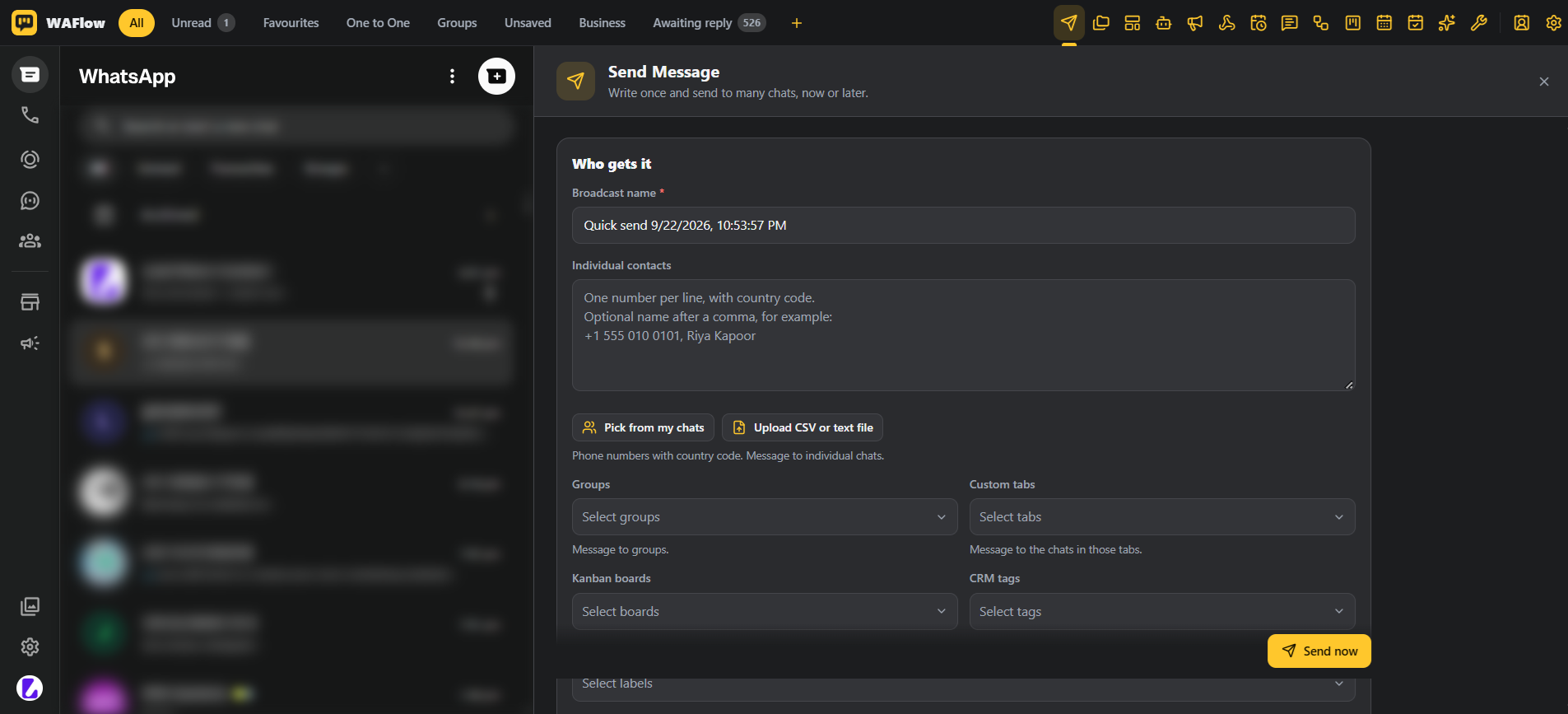1568x714 pixels.
Task: Open the Kanban board icon in toolbar
Action: pos(1352,23)
